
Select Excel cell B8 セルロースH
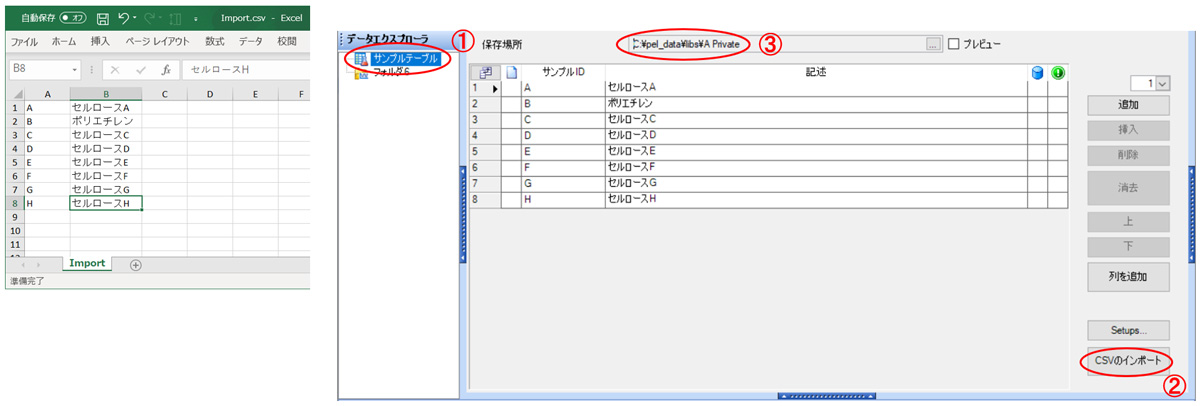tap(105, 203)
